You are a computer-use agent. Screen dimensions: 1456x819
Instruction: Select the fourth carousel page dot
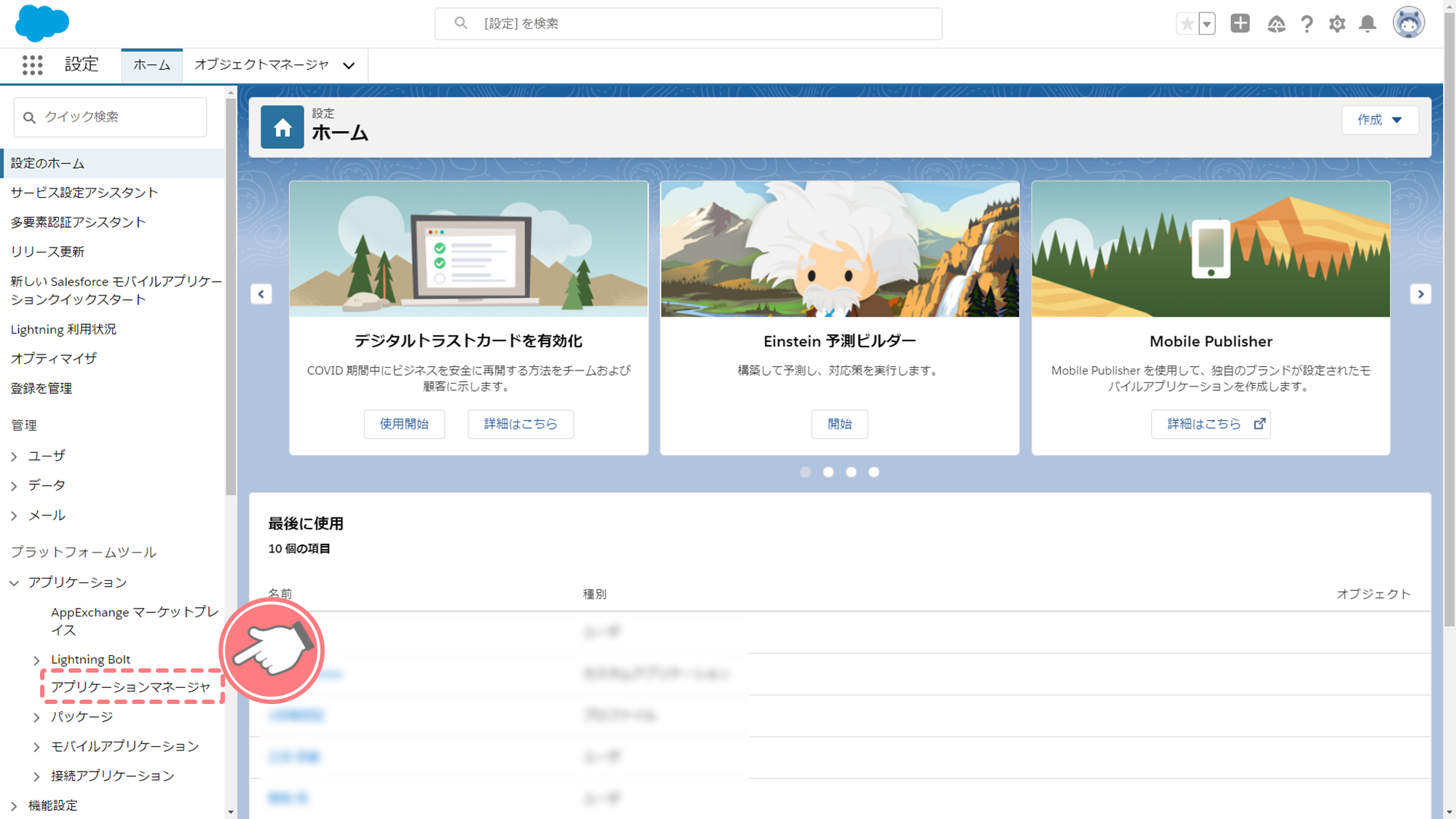[874, 472]
